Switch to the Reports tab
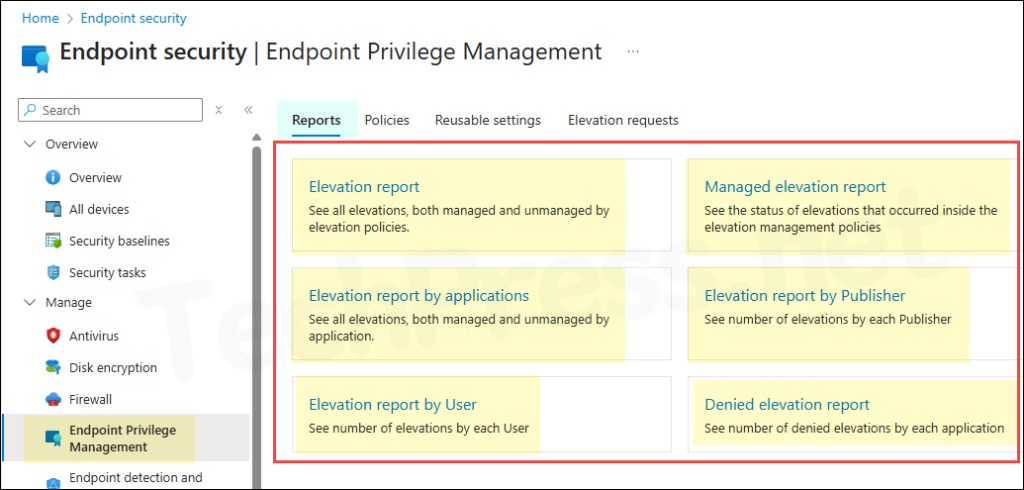1024x490 pixels. (316, 120)
